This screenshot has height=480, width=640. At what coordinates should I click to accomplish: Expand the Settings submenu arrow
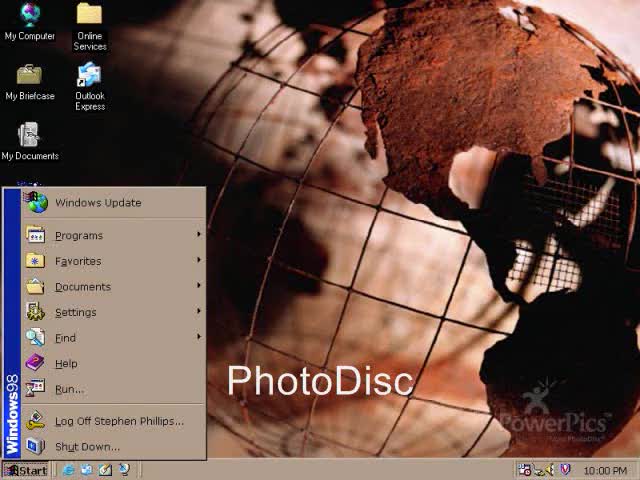coord(199,311)
